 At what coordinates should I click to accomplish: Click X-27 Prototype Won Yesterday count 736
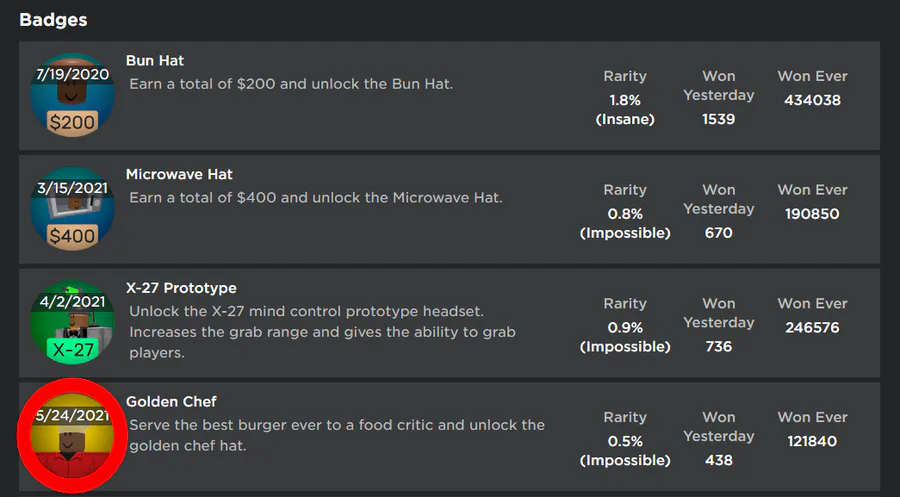pos(718,347)
